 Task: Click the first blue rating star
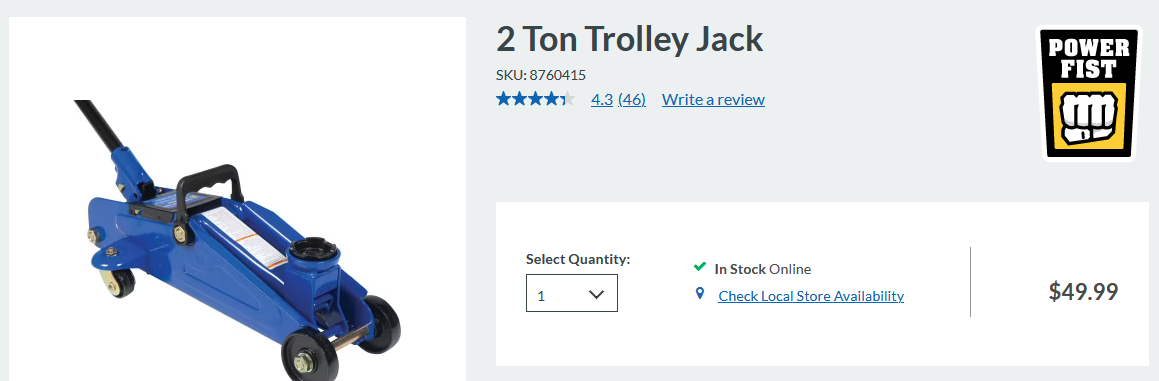coord(504,99)
